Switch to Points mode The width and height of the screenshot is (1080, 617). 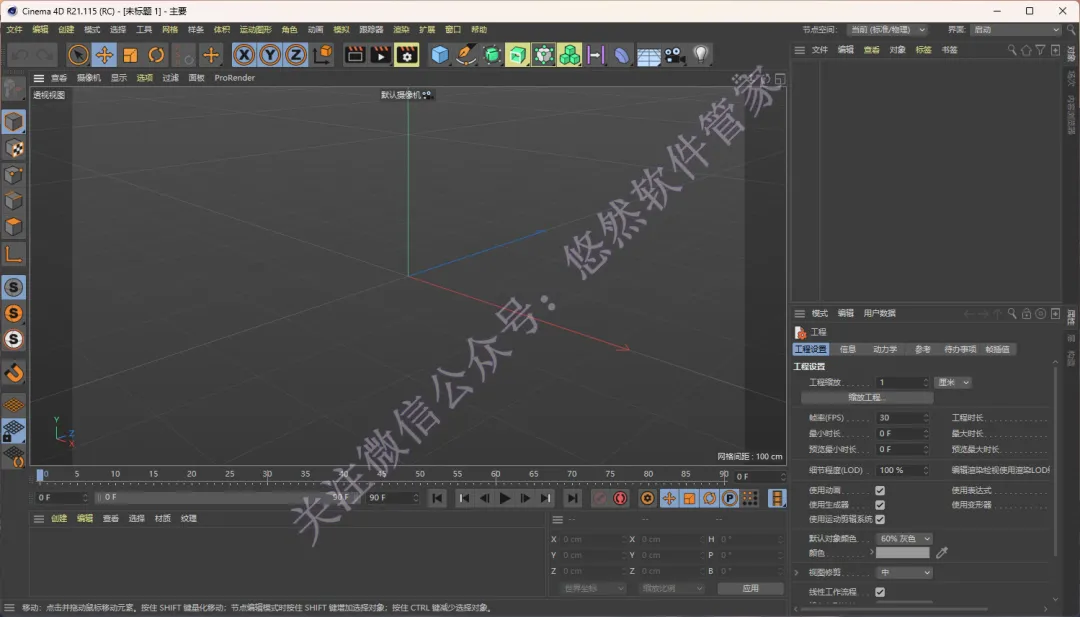click(13, 175)
